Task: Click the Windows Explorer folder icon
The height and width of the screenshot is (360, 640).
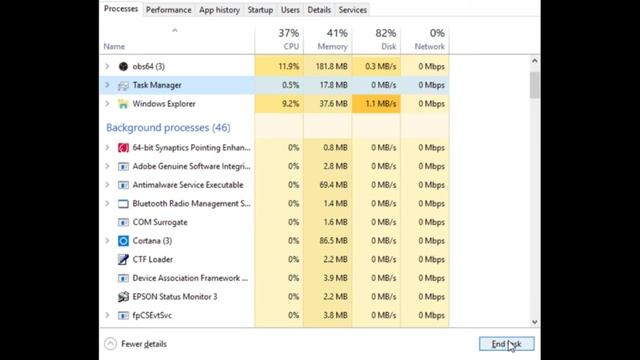Action: pyautogui.click(x=123, y=104)
